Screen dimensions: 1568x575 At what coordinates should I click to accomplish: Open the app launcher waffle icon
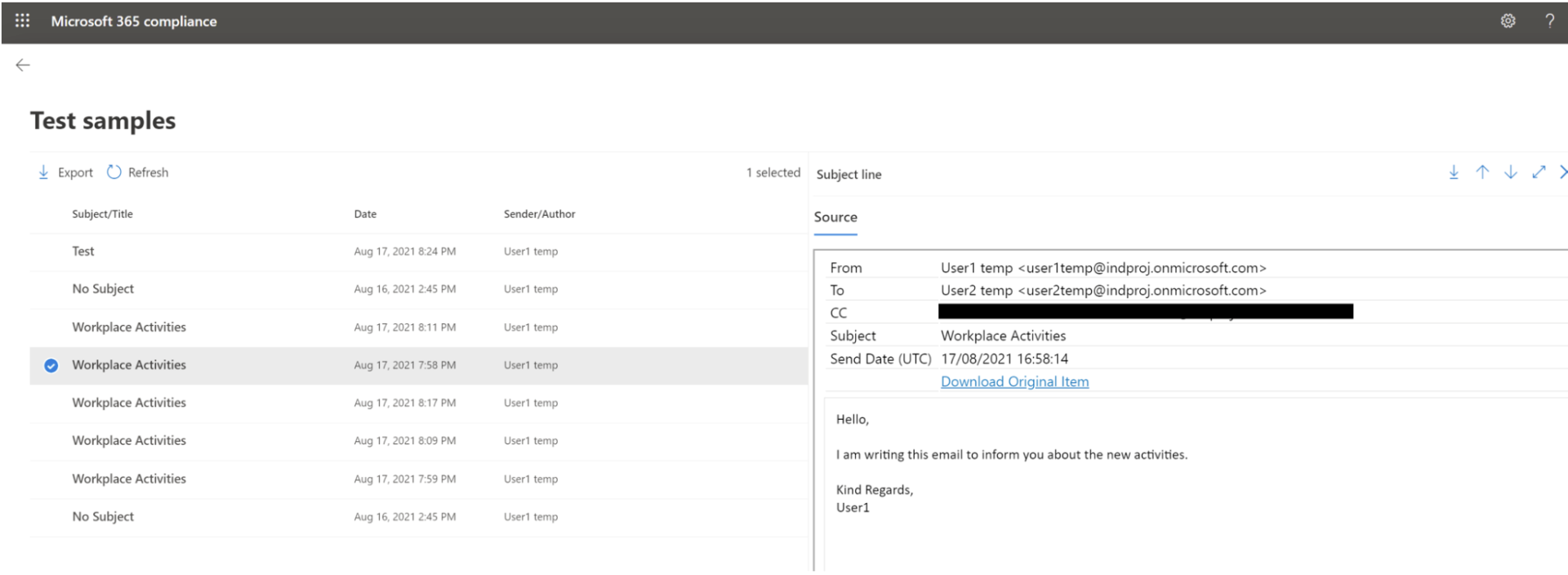22,20
